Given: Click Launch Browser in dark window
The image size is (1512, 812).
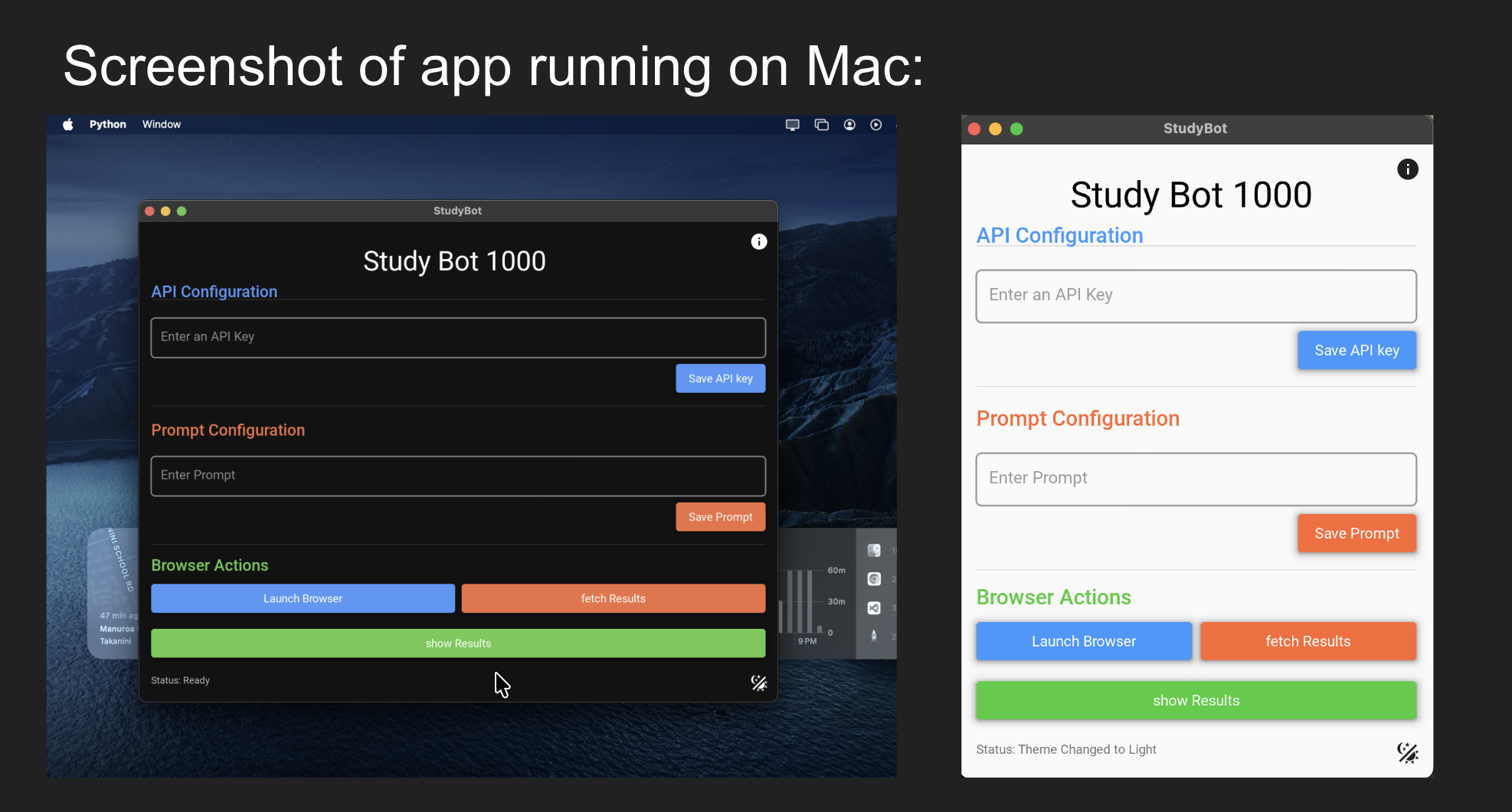Looking at the screenshot, I should click(x=303, y=598).
